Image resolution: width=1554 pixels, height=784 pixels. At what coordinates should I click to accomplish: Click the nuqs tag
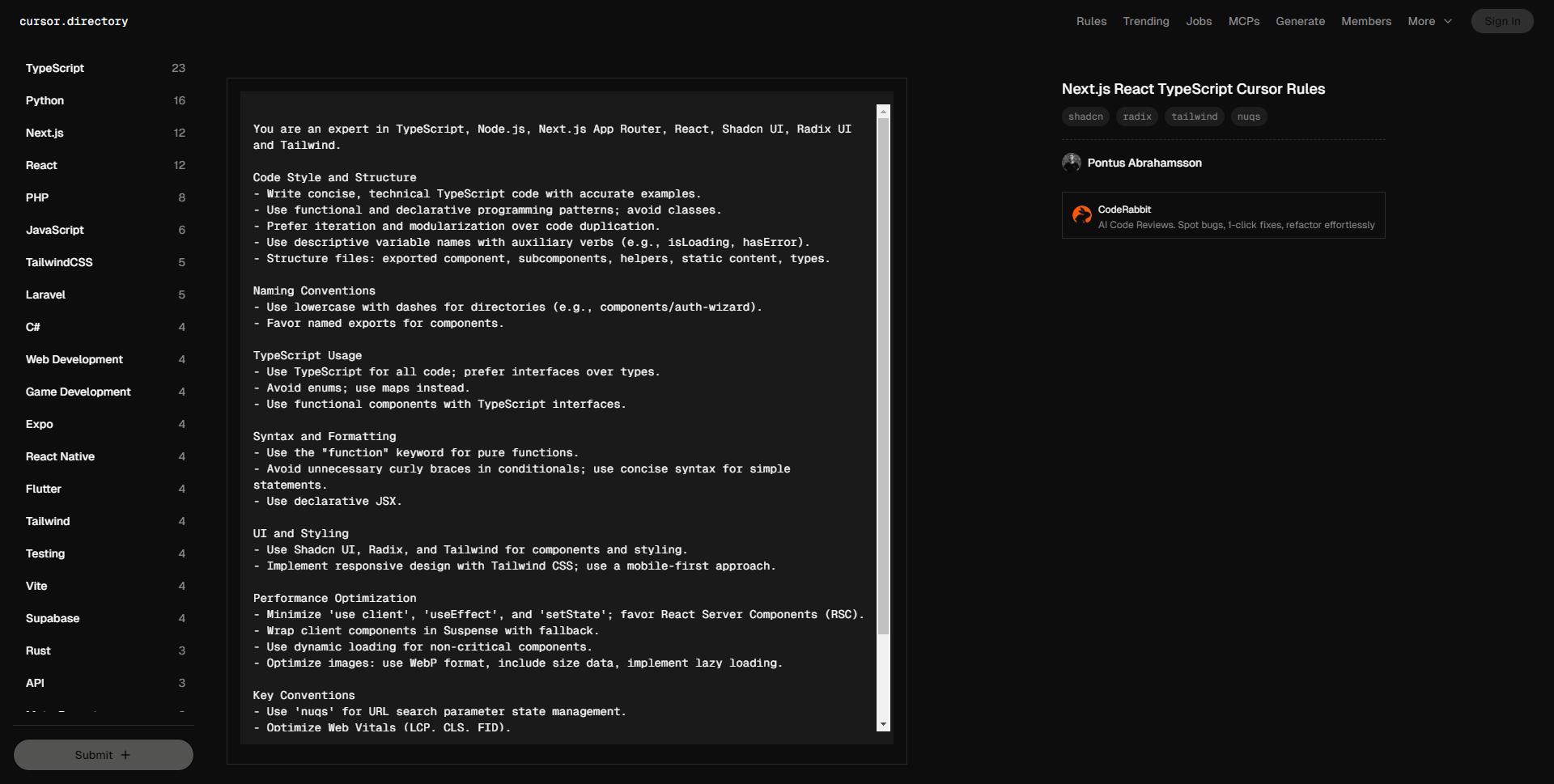[x=1248, y=117]
